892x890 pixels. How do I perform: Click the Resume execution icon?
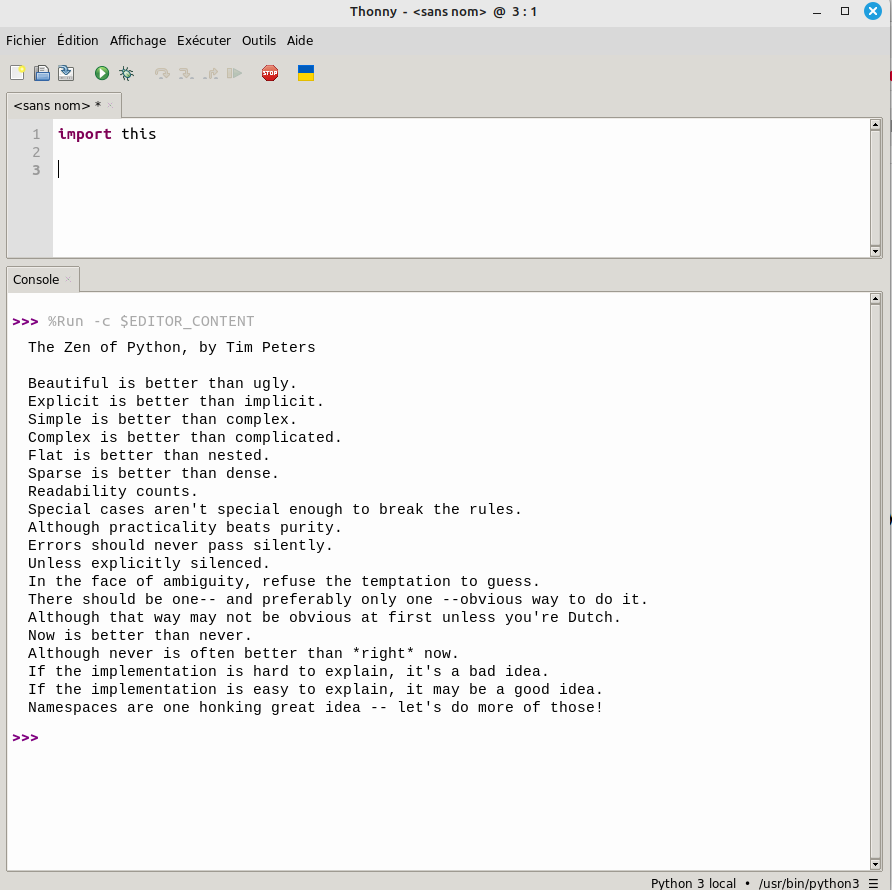coord(234,73)
